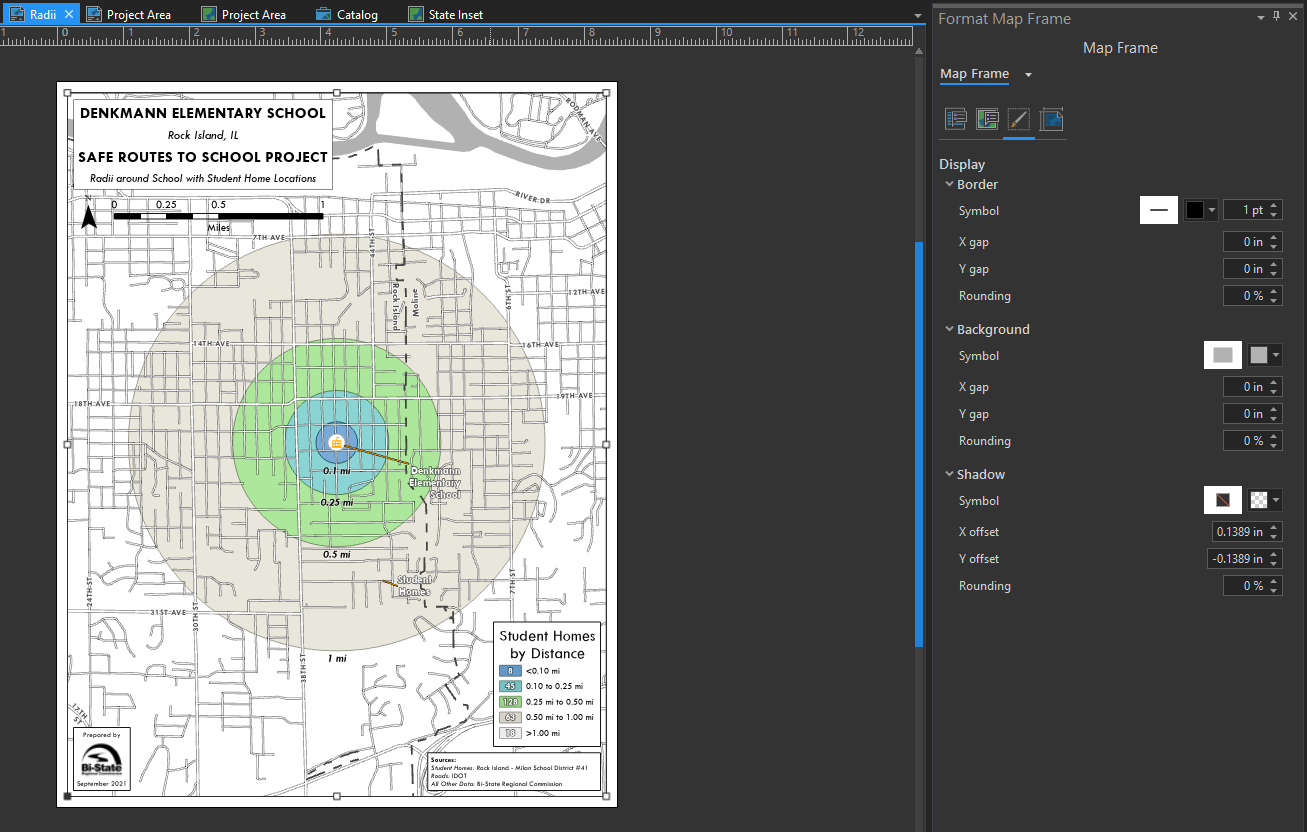
Task: Collapse the Shadow section
Action: [949, 474]
